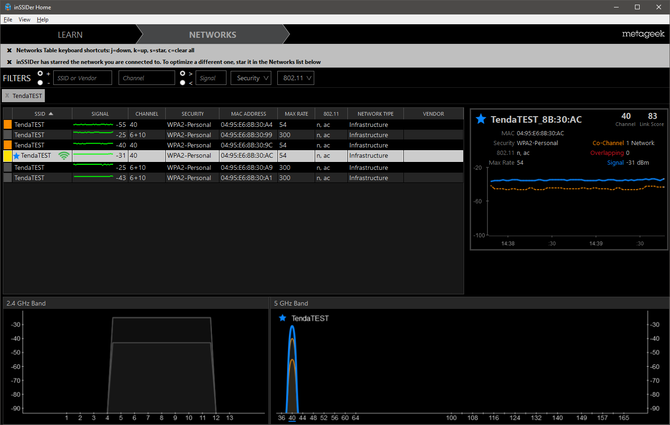Click the -43 signal value
The height and width of the screenshot is (425, 670).
121,178
